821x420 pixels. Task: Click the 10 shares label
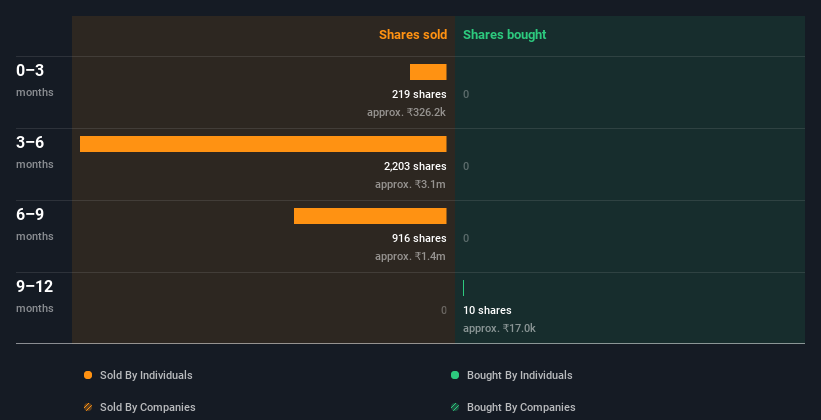(x=487, y=310)
